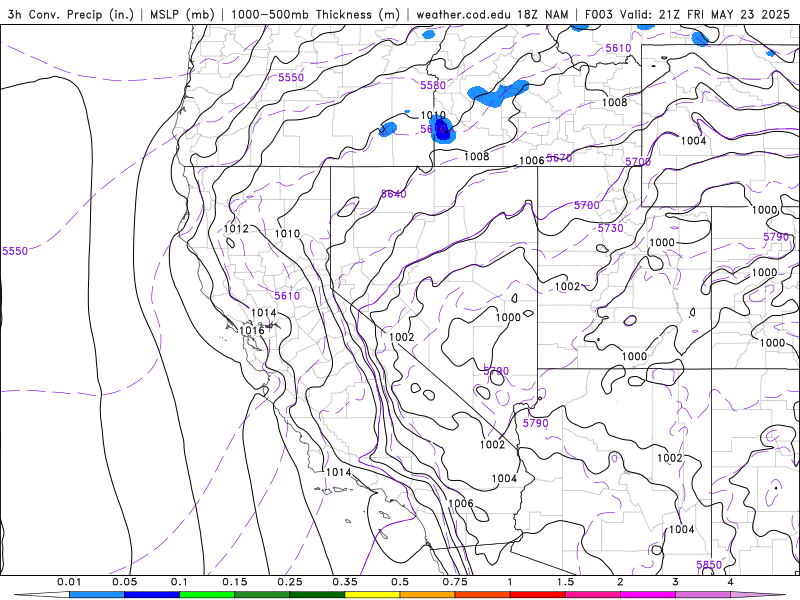Click the 'F003' forecast hour text
The width and height of the screenshot is (800, 600).
(x=599, y=14)
